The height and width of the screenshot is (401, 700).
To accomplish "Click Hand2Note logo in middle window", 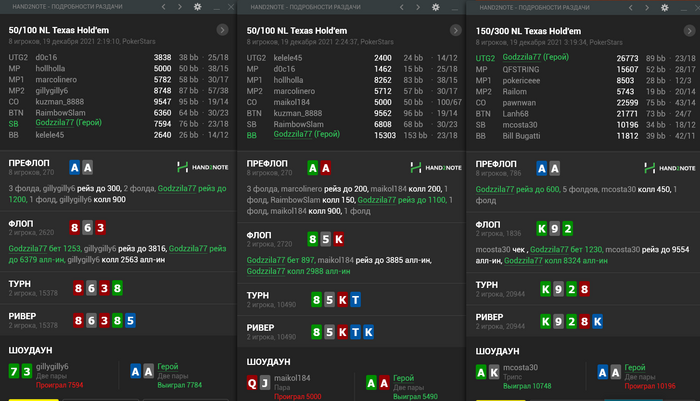I will [x=436, y=167].
